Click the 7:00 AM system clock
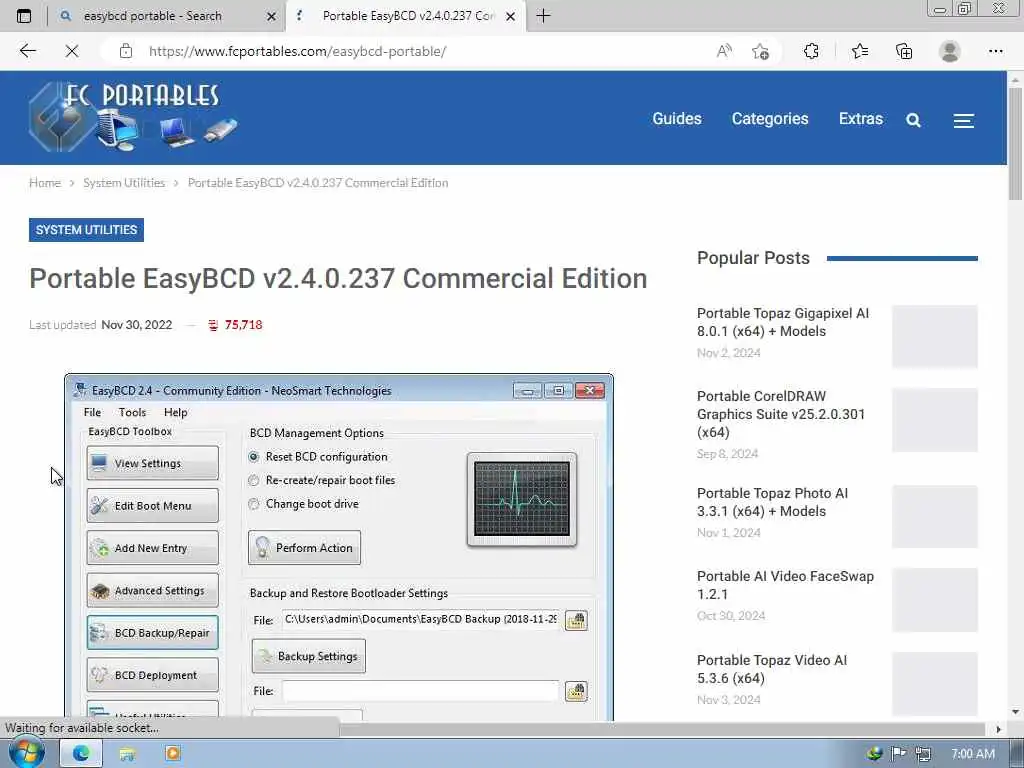 (972, 754)
